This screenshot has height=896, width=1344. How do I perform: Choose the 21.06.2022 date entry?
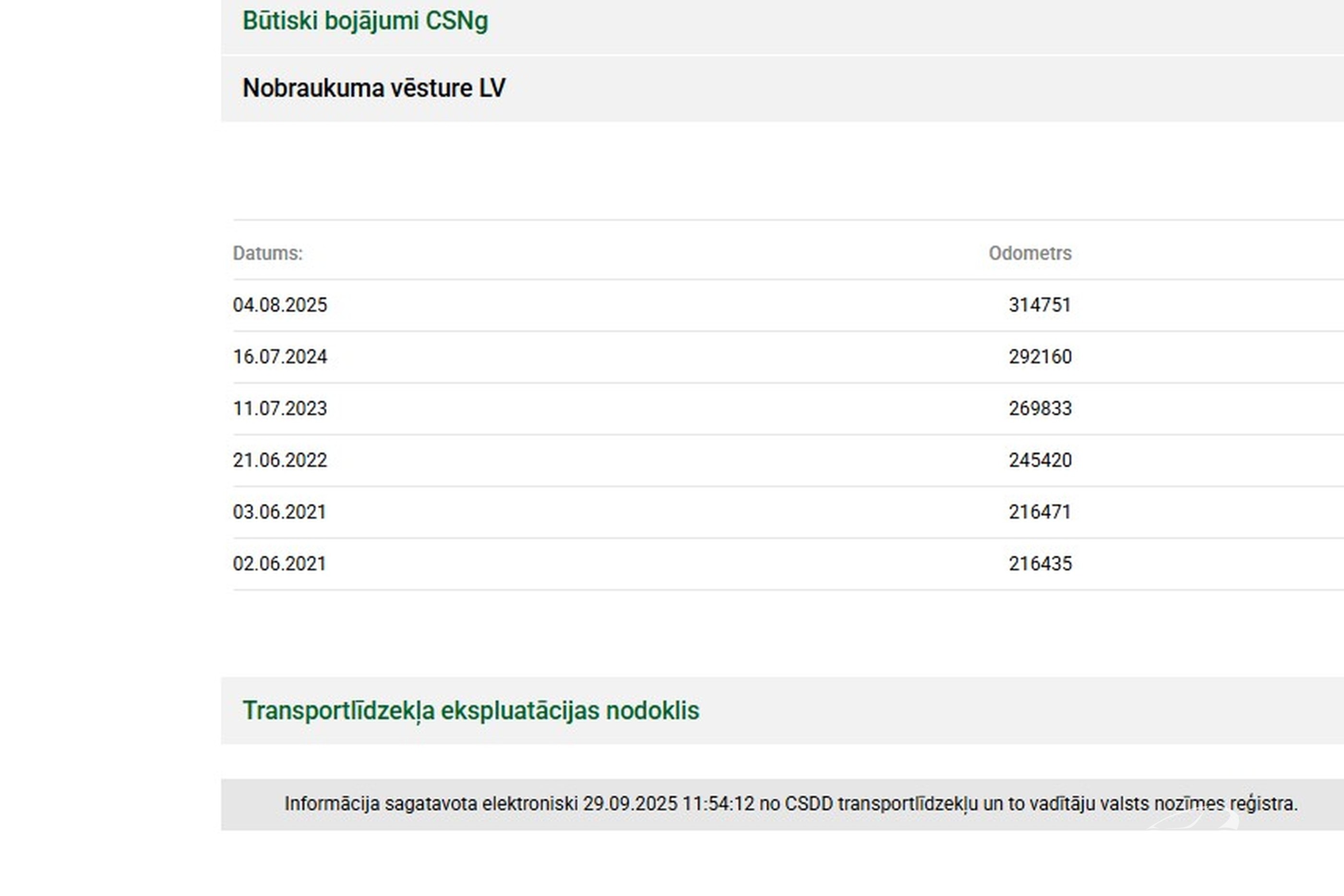[280, 461]
